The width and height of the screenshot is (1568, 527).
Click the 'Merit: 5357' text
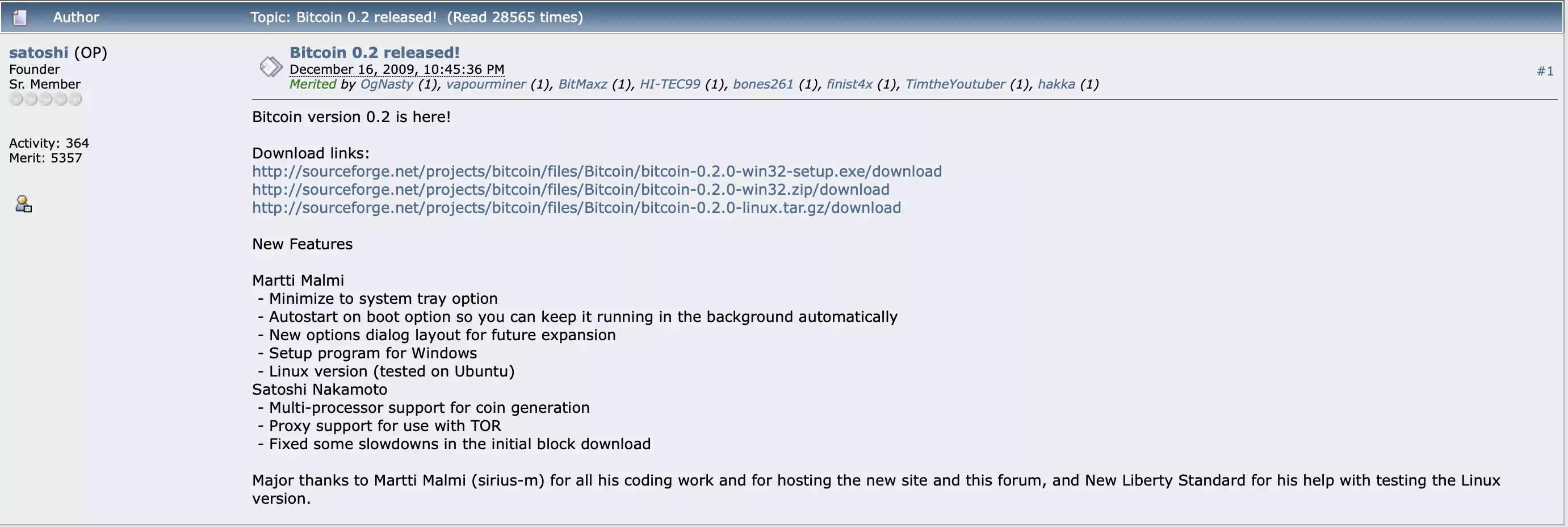point(45,158)
